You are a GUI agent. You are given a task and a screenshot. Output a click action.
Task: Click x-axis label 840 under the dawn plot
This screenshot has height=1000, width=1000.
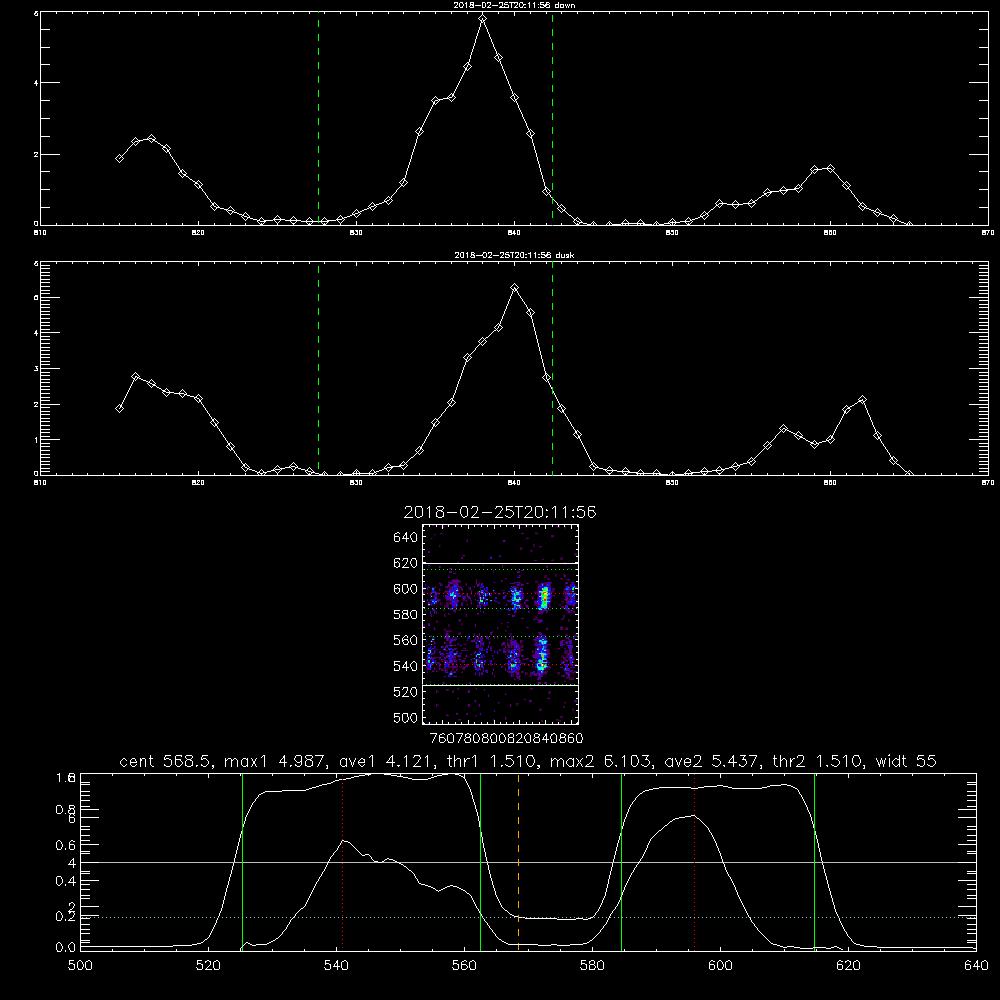pos(515,233)
